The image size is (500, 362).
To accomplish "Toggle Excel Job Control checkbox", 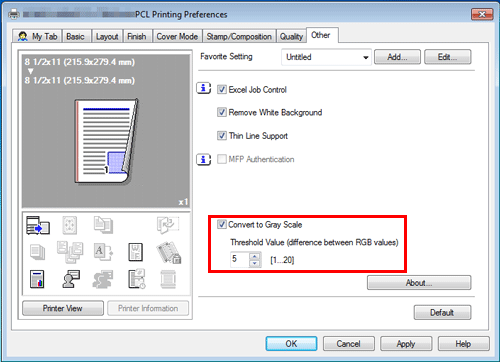I will [222, 89].
